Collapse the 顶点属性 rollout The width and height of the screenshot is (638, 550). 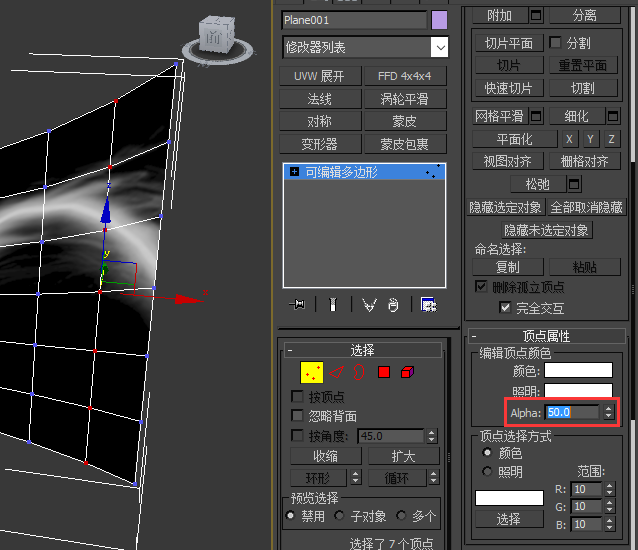547,336
